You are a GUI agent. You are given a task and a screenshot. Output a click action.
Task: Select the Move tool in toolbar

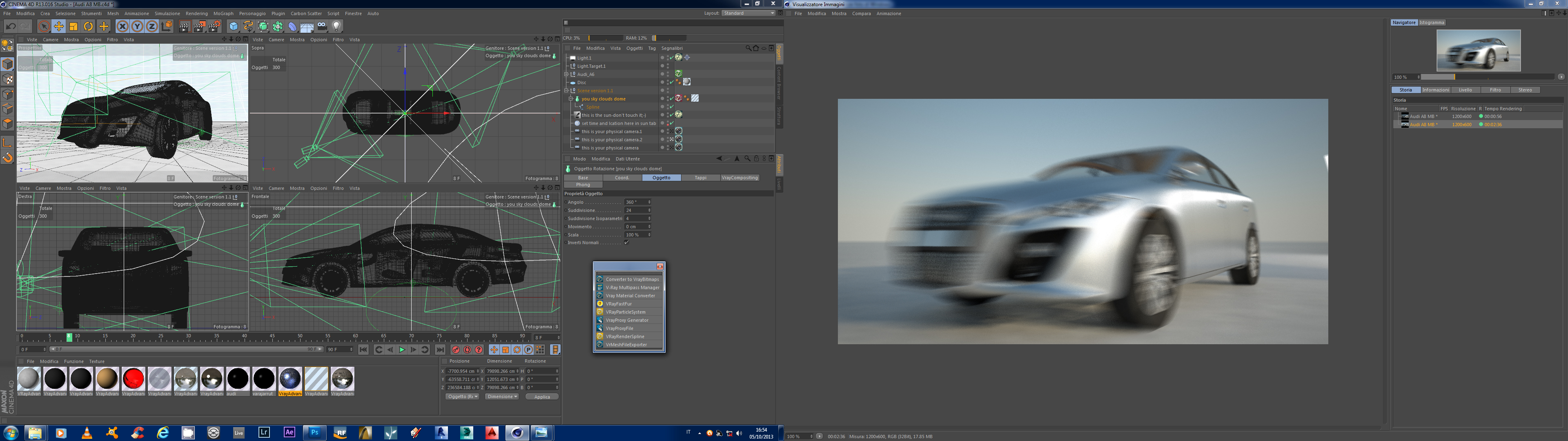(x=58, y=26)
